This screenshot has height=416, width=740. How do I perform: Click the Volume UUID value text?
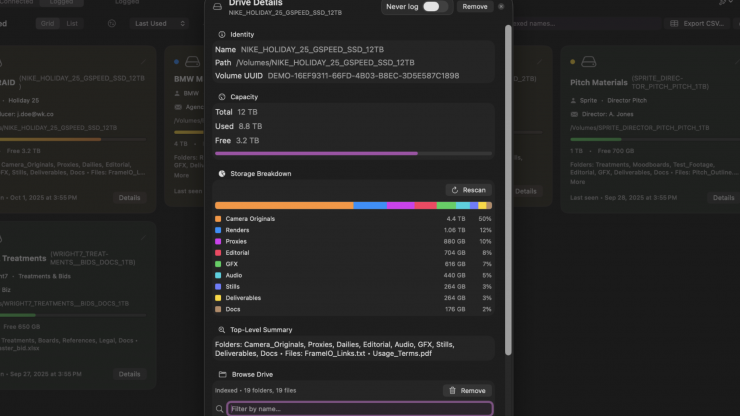pos(363,76)
